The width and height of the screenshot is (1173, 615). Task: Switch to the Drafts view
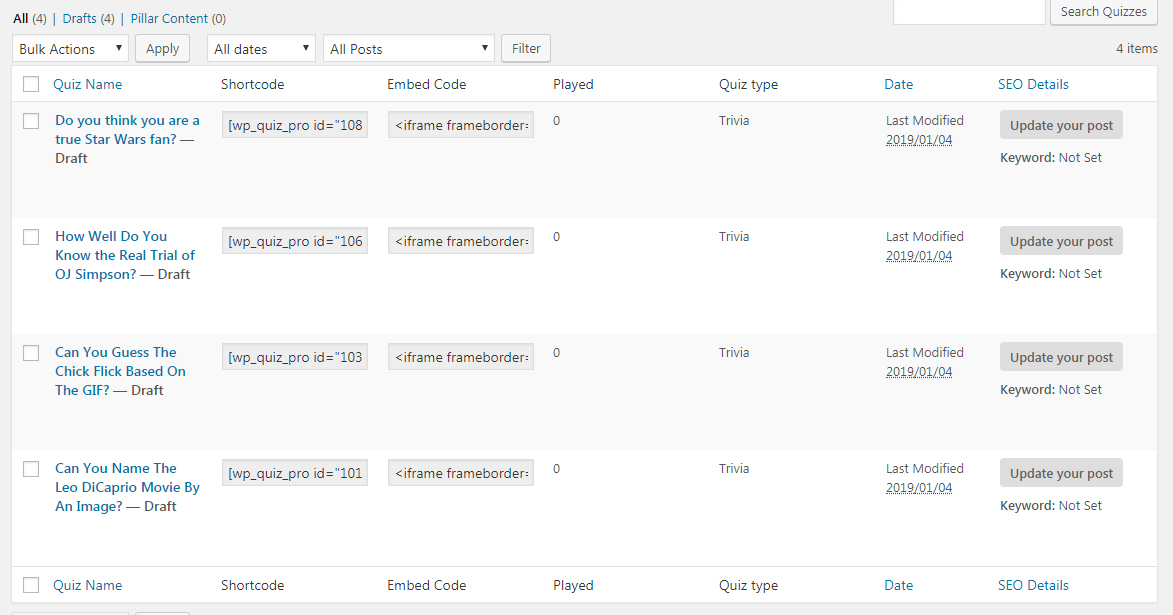[x=79, y=18]
